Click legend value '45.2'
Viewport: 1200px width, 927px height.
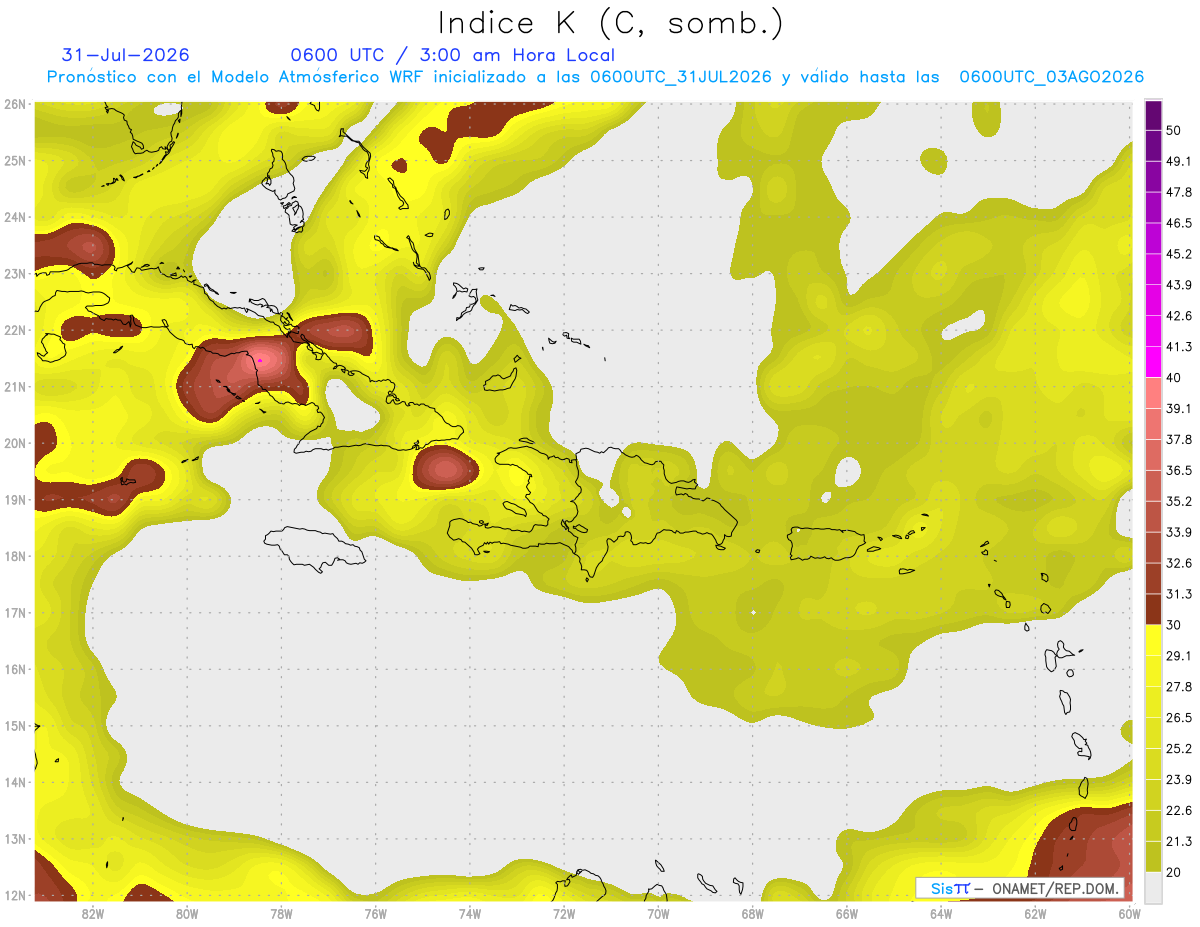coord(1178,254)
